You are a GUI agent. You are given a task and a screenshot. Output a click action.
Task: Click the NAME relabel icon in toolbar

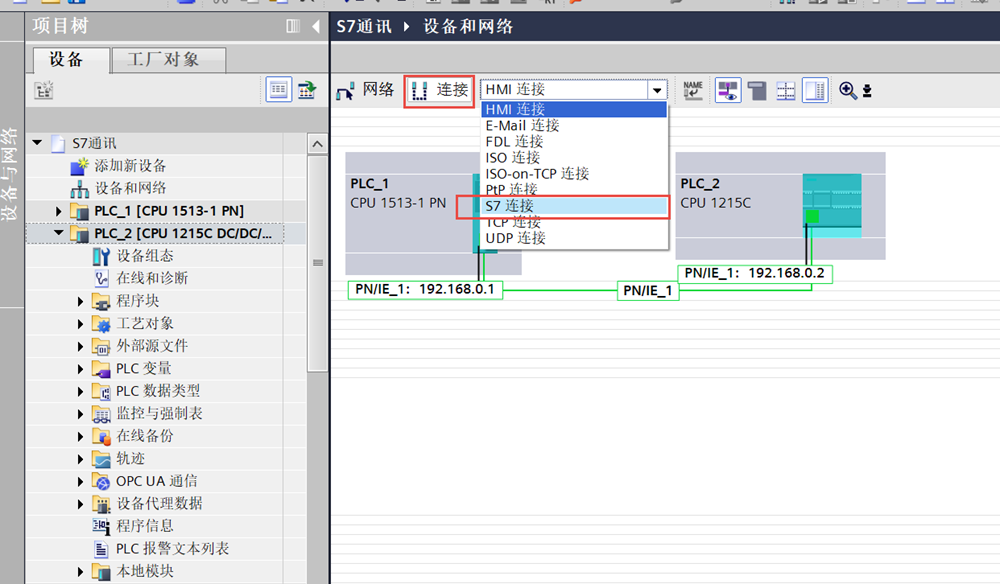(693, 90)
